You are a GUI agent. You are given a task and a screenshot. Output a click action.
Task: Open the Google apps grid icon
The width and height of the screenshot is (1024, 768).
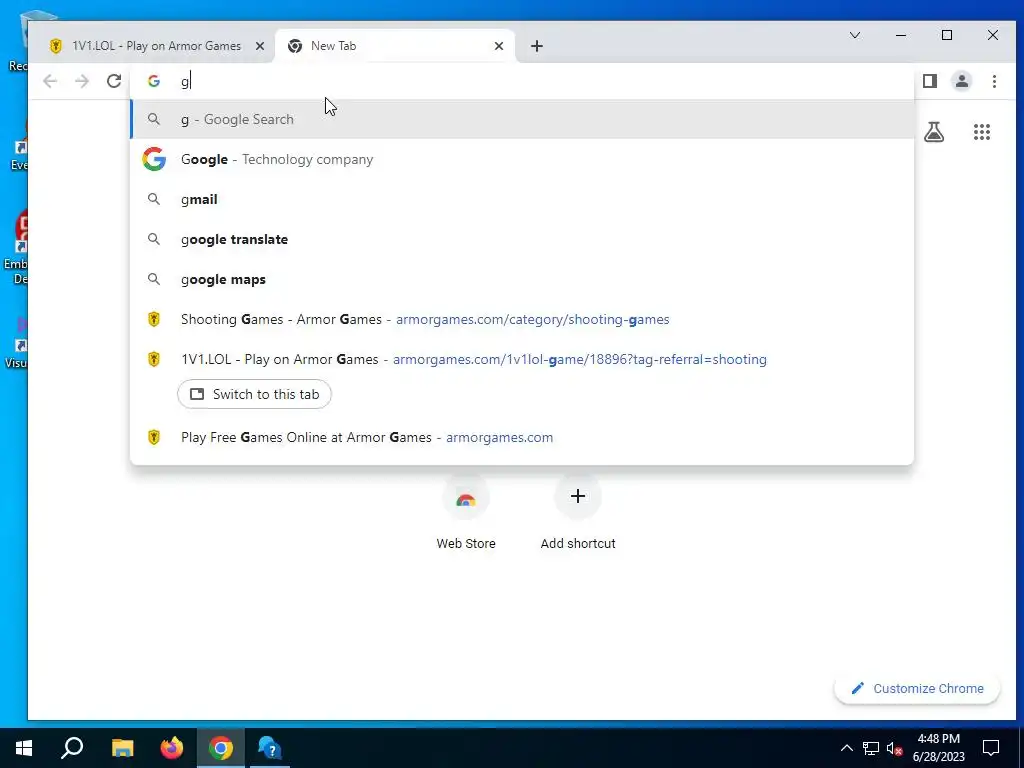pos(982,132)
